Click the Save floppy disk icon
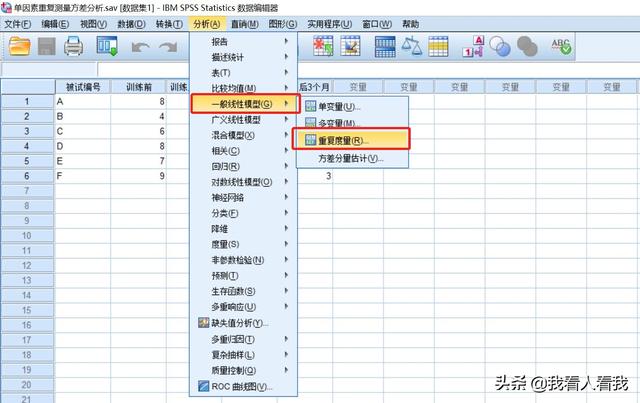 (x=47, y=46)
